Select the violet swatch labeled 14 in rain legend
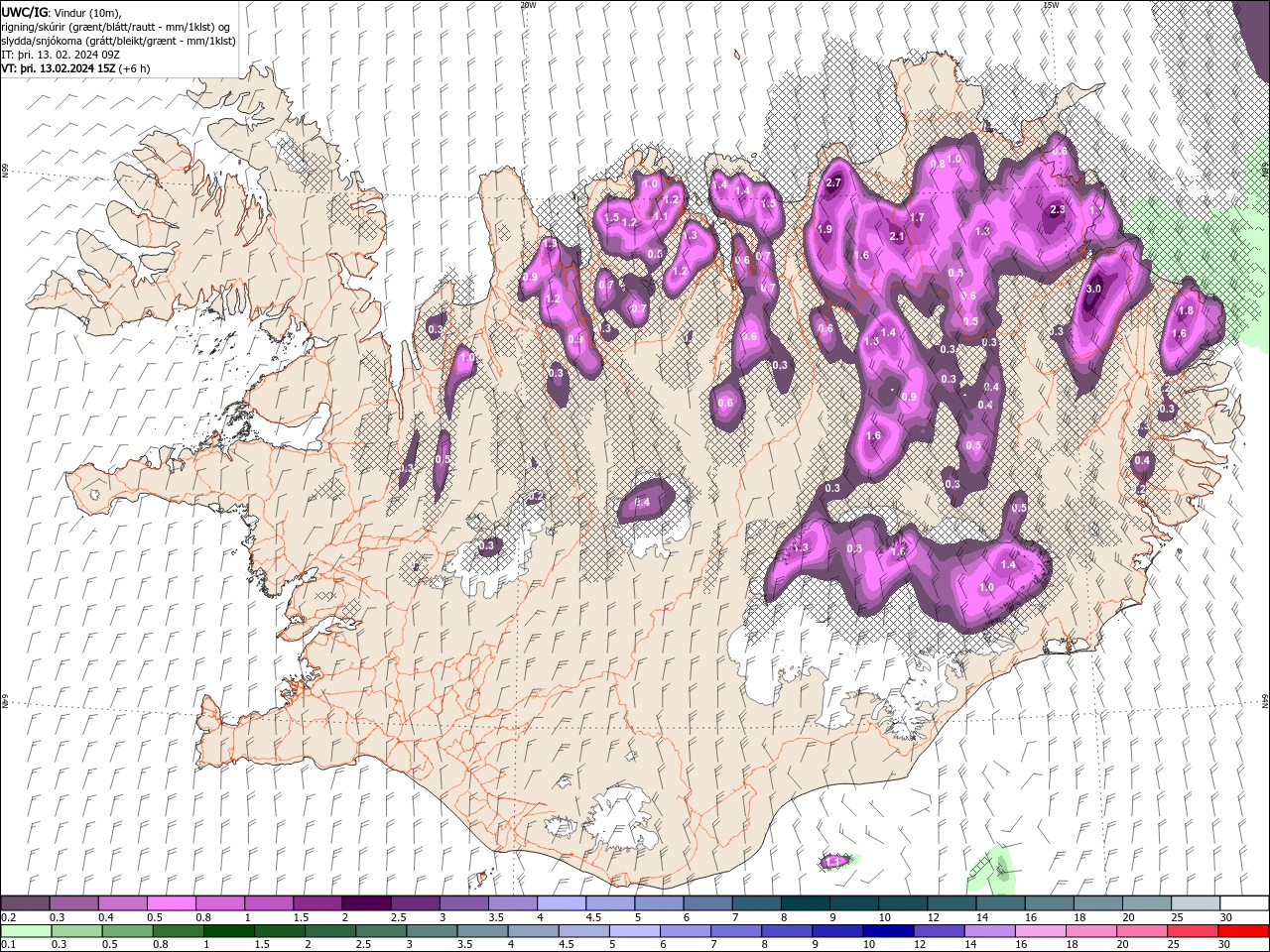Image resolution: width=1270 pixels, height=952 pixels. [988, 930]
